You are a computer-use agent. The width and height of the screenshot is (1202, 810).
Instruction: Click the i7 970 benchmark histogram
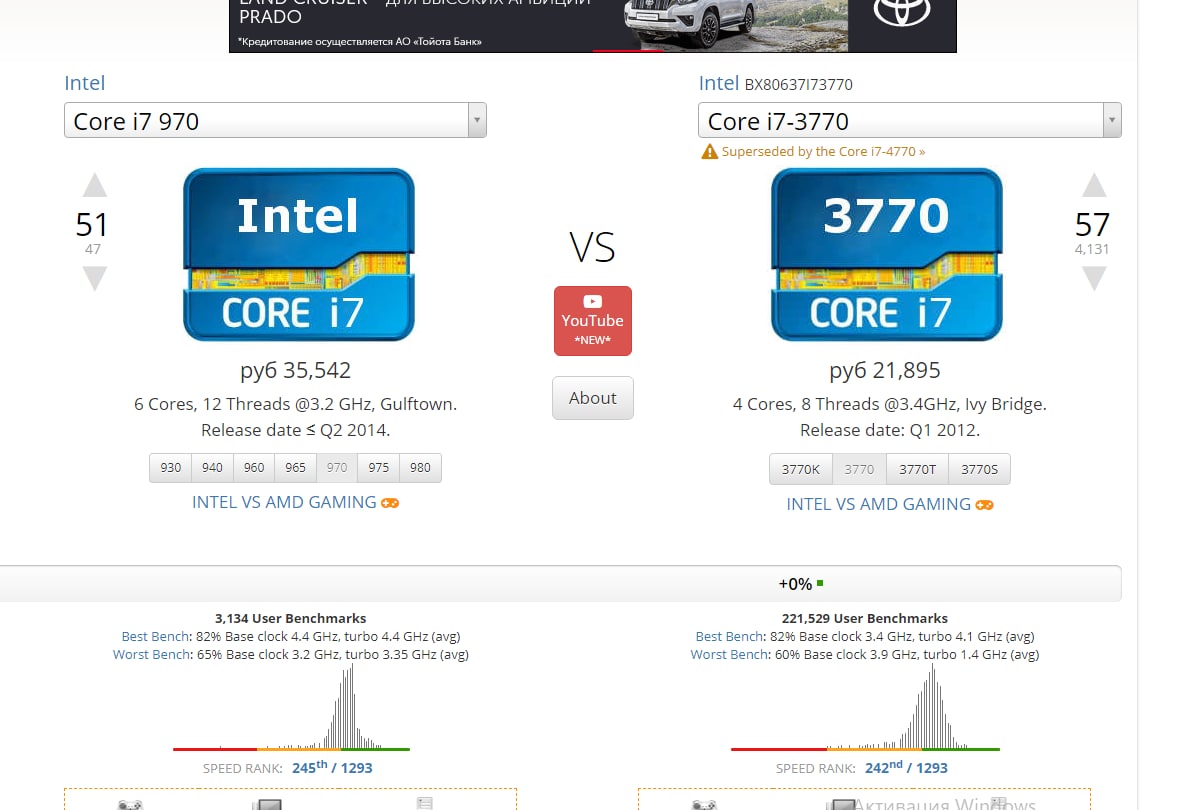[291, 707]
